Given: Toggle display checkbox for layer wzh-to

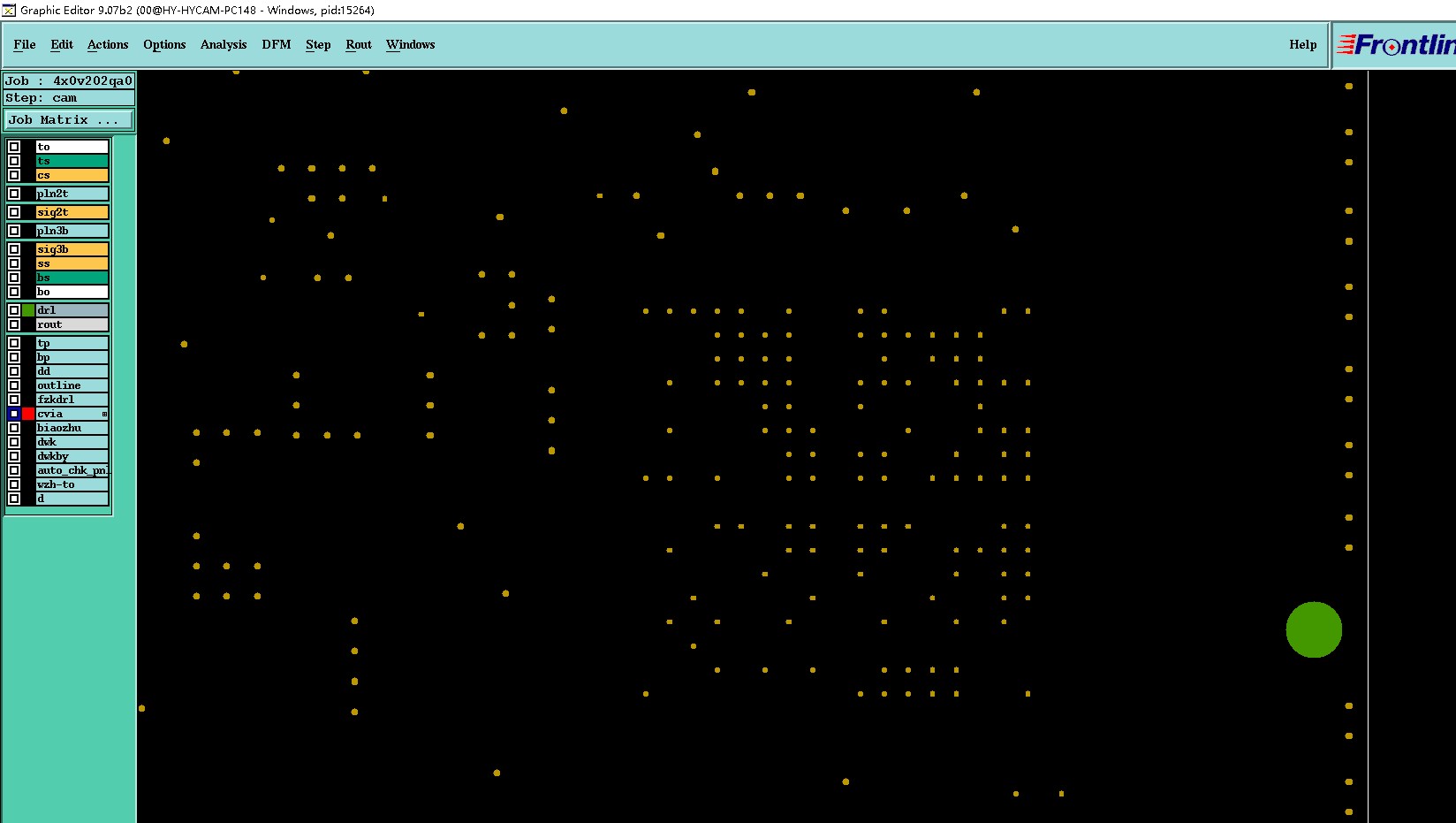Looking at the screenshot, I should coord(14,484).
